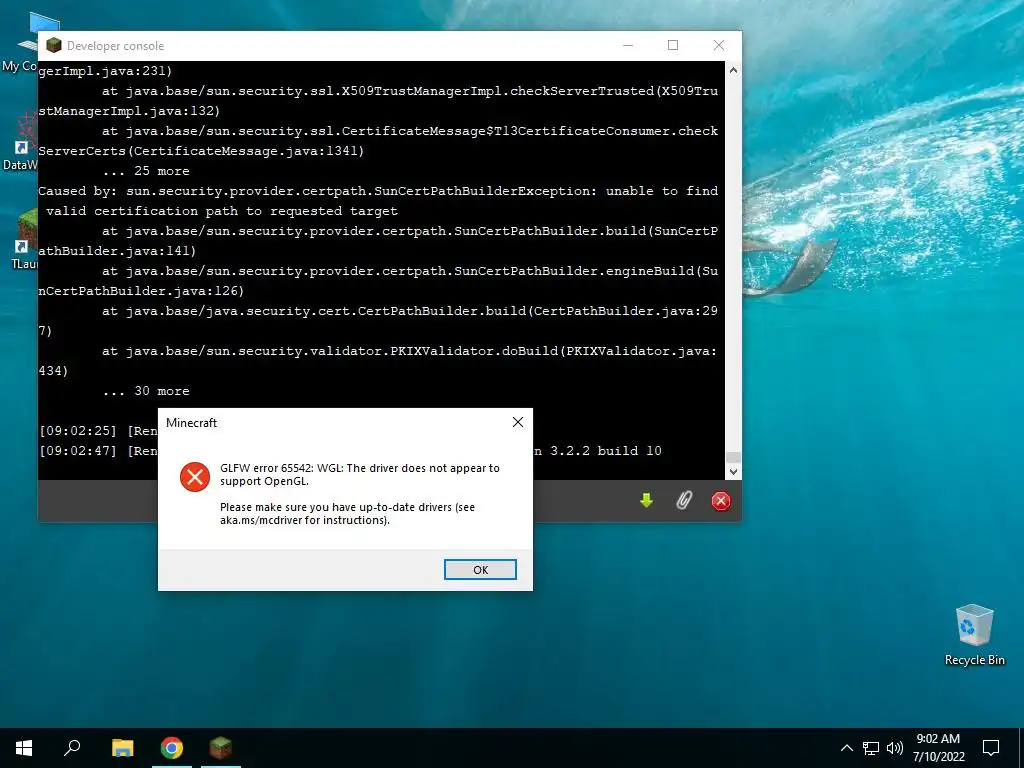Select the DataW desktop shortcut
Viewport: 1024px width, 768px height.
[21, 142]
